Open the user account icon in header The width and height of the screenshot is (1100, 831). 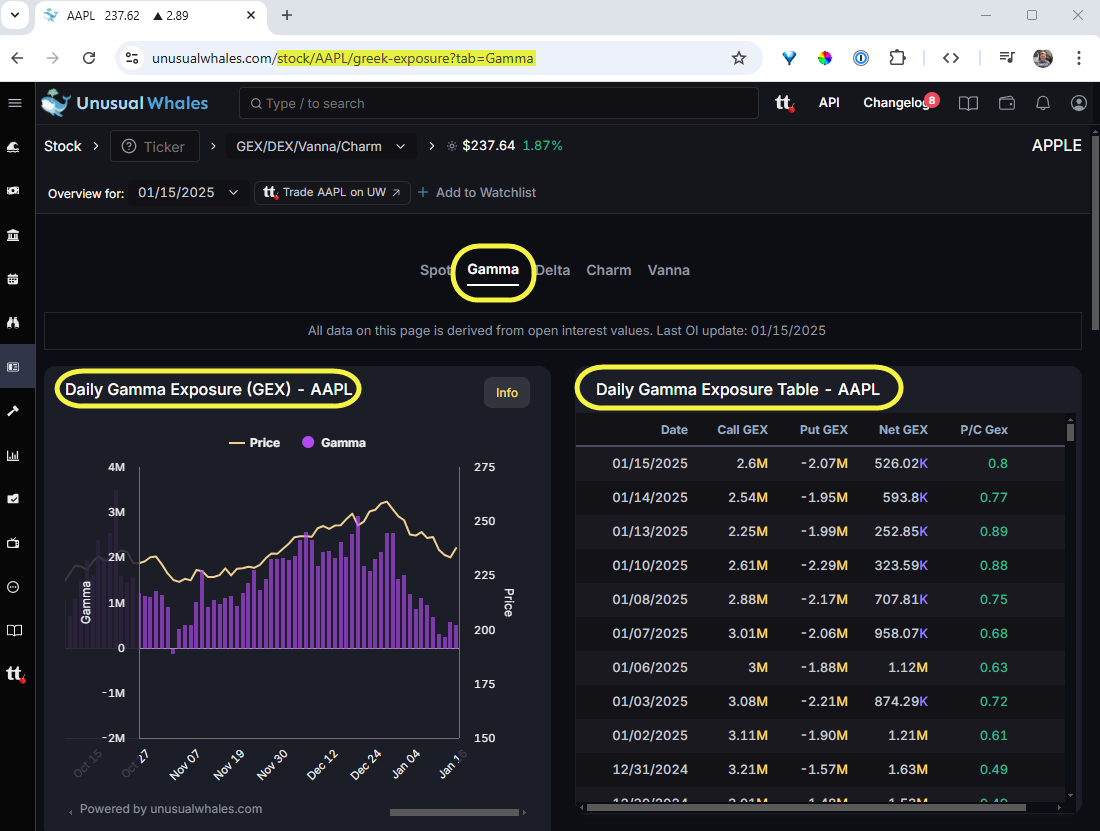coord(1079,103)
